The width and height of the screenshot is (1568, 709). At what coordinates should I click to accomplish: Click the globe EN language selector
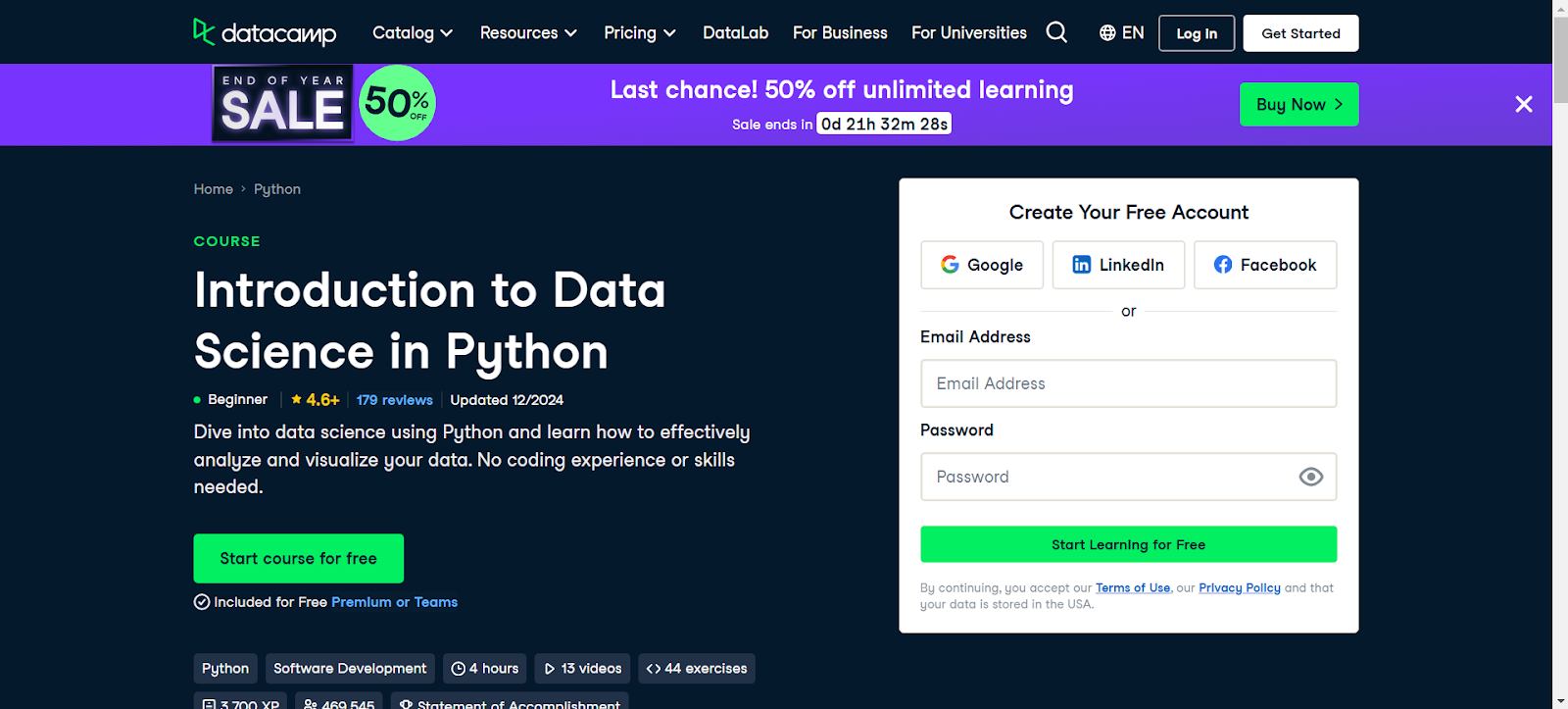coord(1121,32)
